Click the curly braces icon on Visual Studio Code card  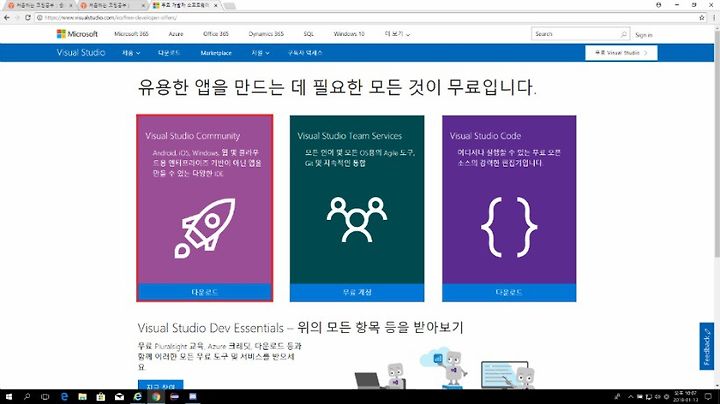[x=509, y=227]
